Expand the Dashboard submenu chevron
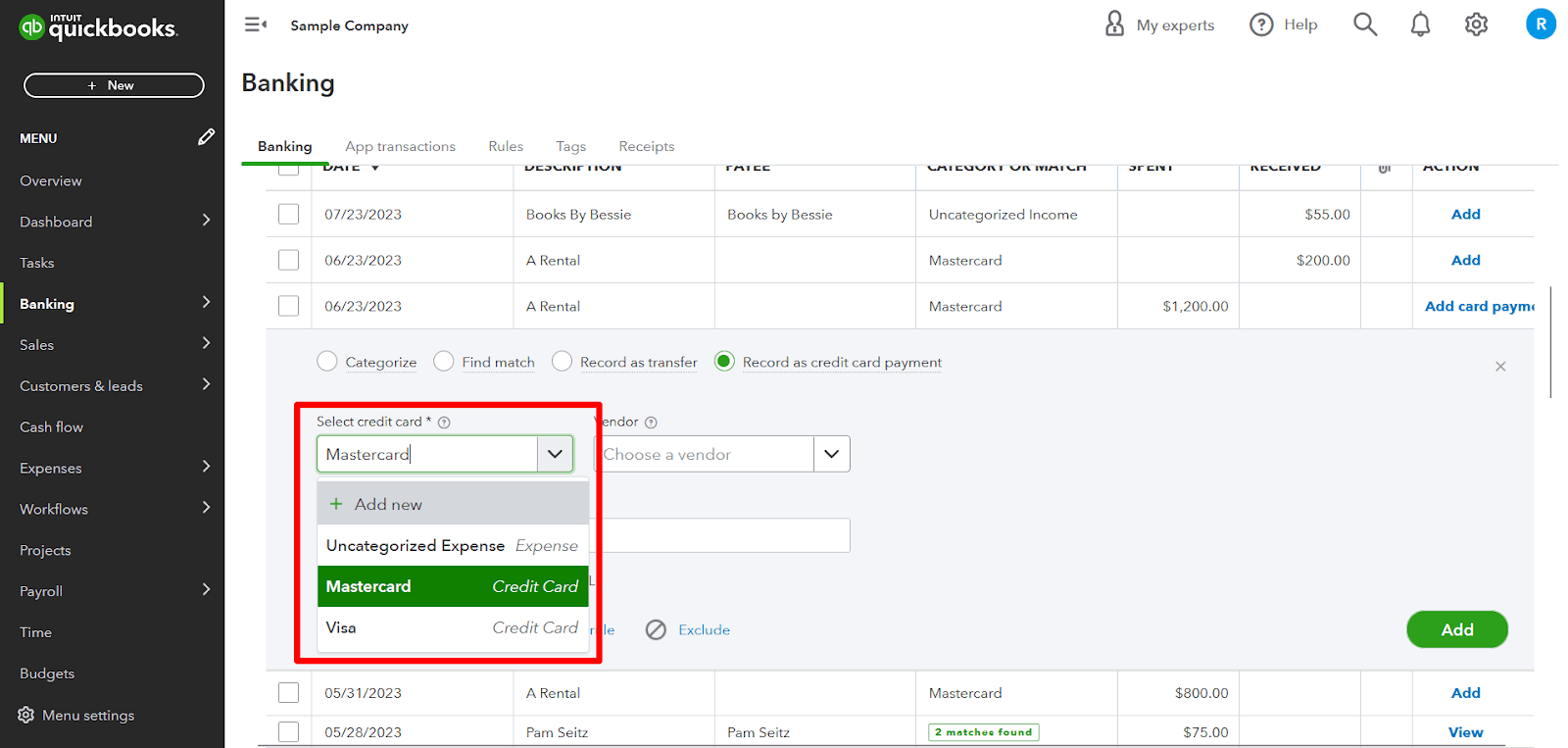 (206, 221)
